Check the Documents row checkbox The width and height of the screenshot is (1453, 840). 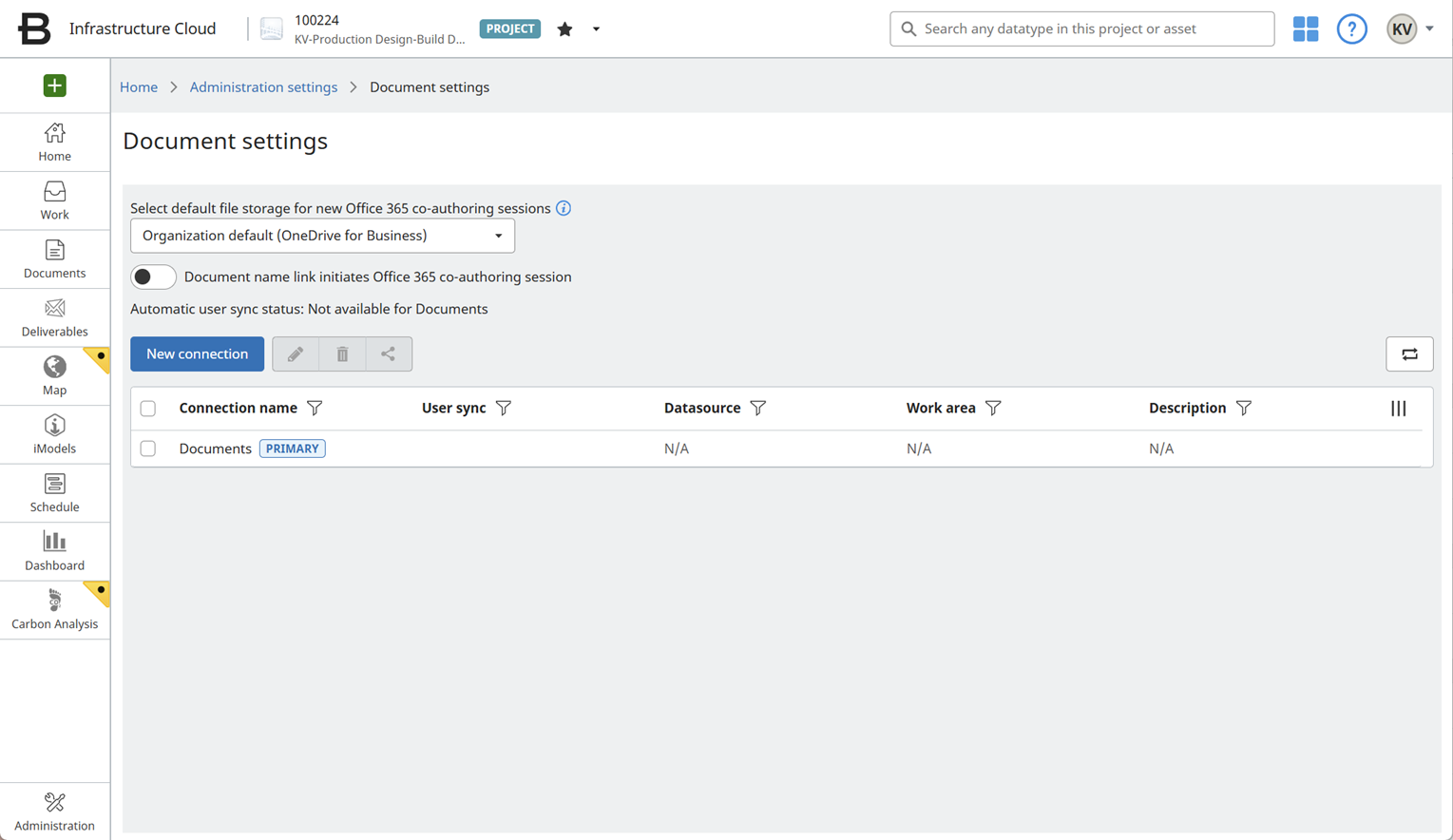148,449
